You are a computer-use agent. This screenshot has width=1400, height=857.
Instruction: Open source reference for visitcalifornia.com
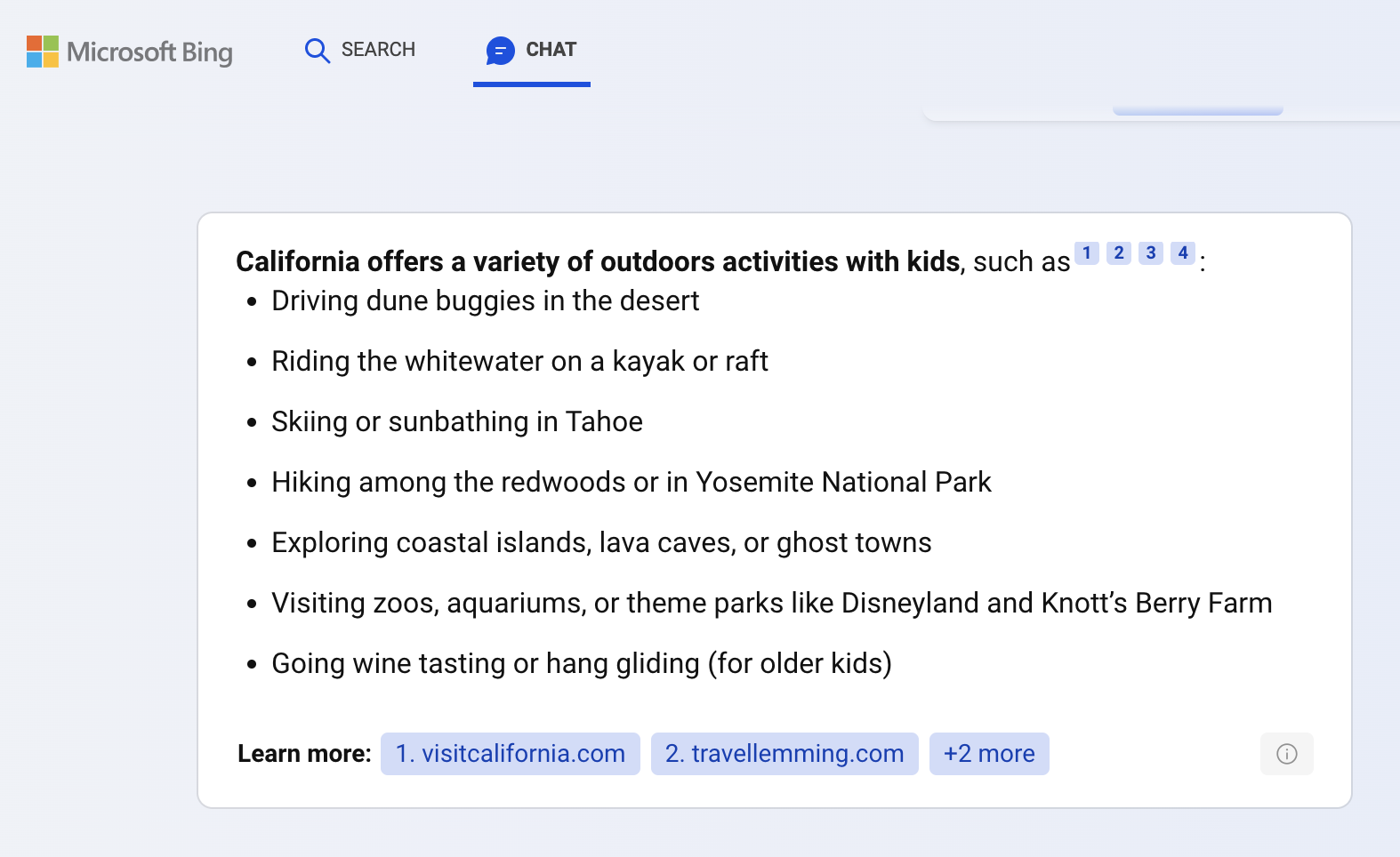tap(510, 753)
